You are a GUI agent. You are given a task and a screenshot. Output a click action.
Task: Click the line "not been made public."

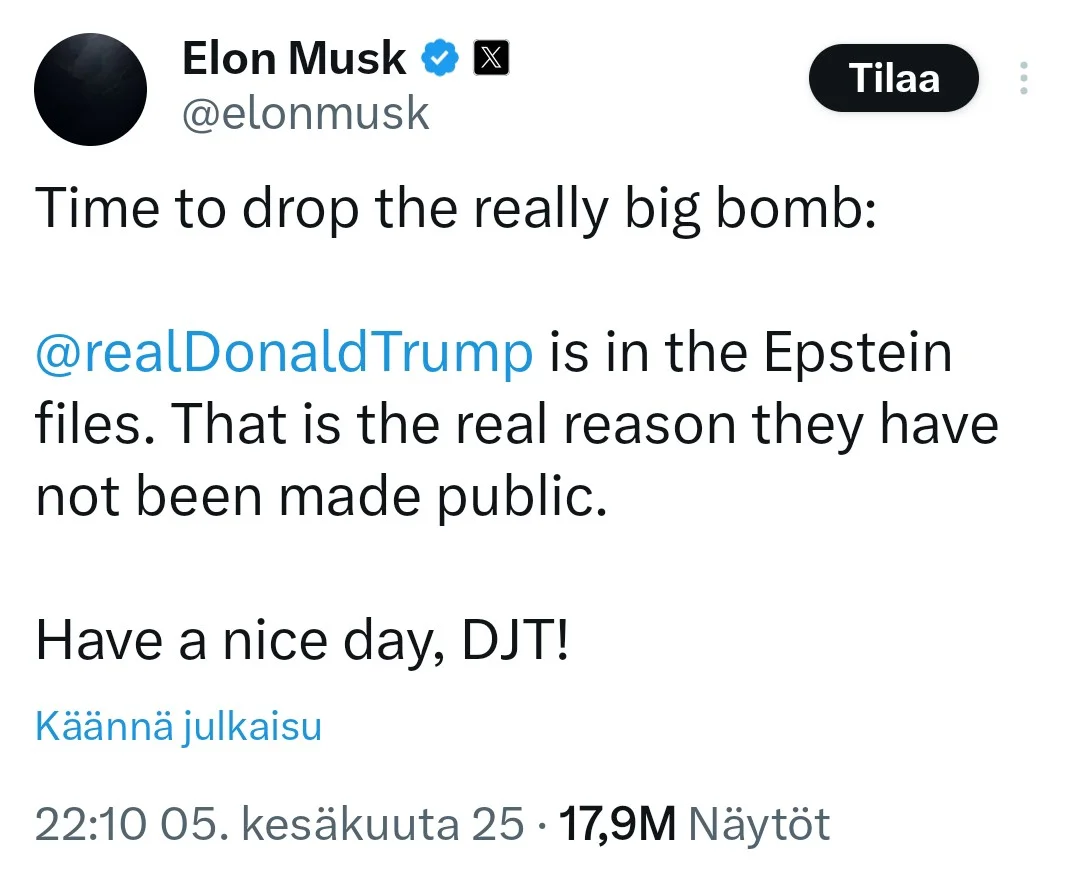(x=321, y=497)
